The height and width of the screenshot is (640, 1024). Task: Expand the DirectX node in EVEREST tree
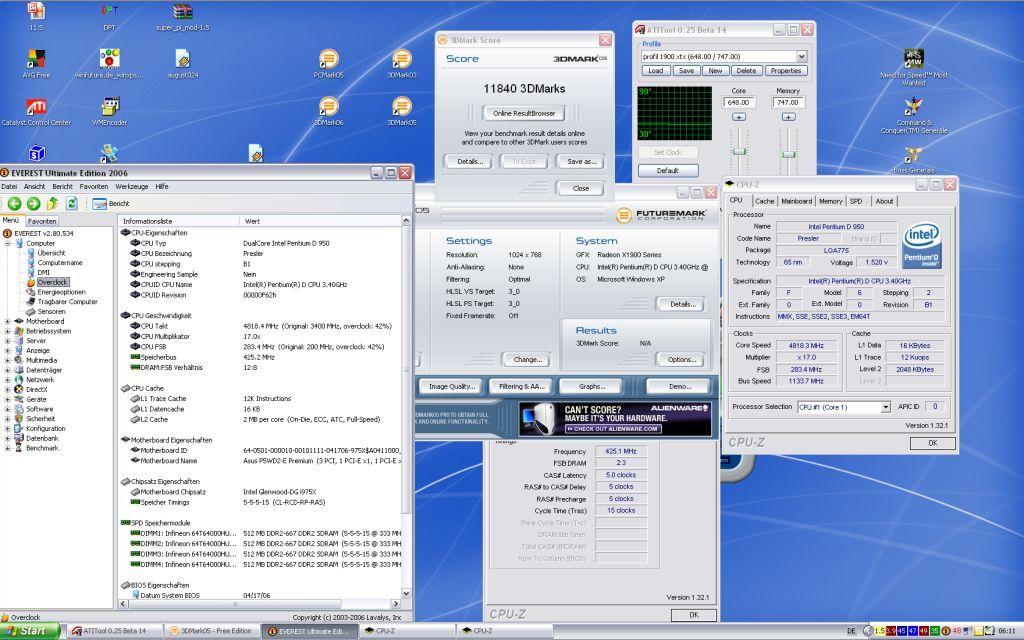click(8, 389)
